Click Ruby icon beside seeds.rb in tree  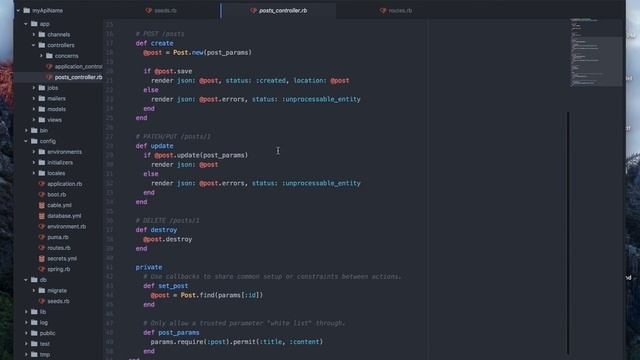point(42,301)
